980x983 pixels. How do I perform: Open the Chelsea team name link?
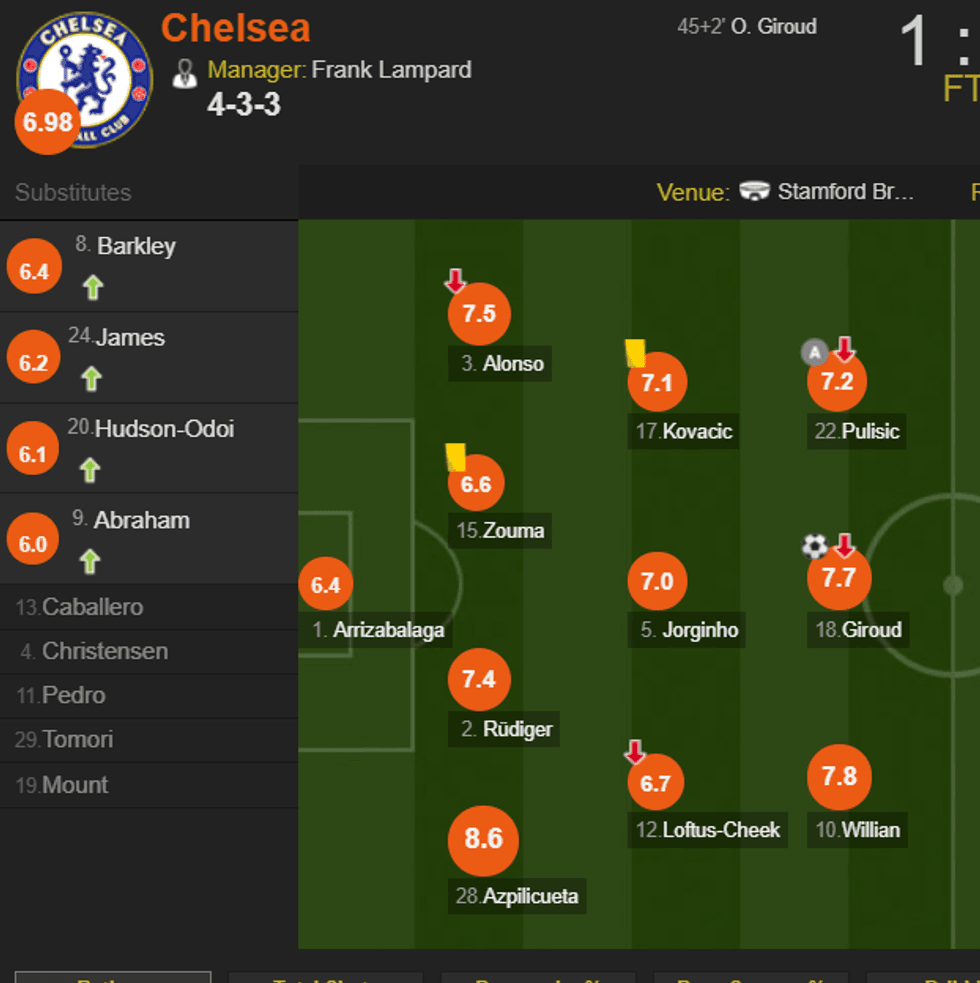pyautogui.click(x=236, y=28)
